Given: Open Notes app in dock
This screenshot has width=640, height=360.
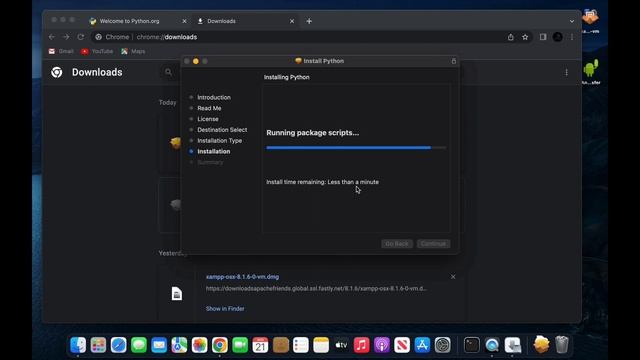Looking at the screenshot, I should coord(321,345).
